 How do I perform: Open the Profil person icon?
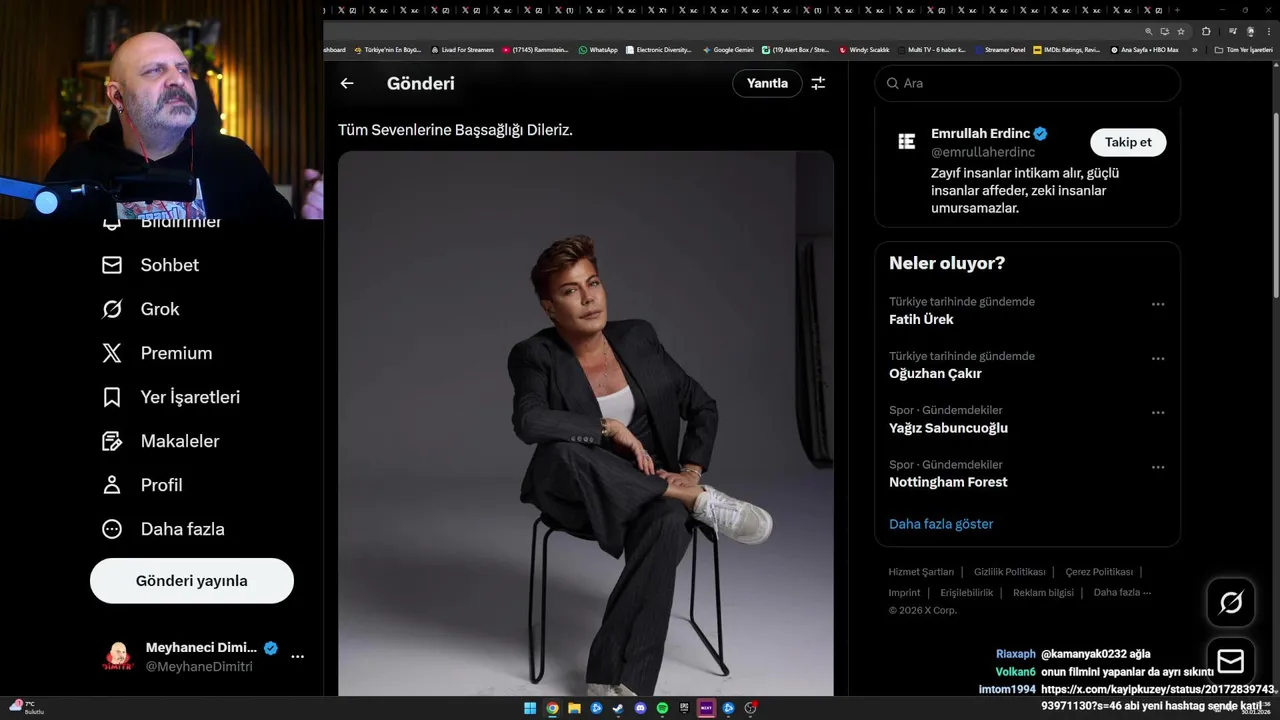pos(112,485)
